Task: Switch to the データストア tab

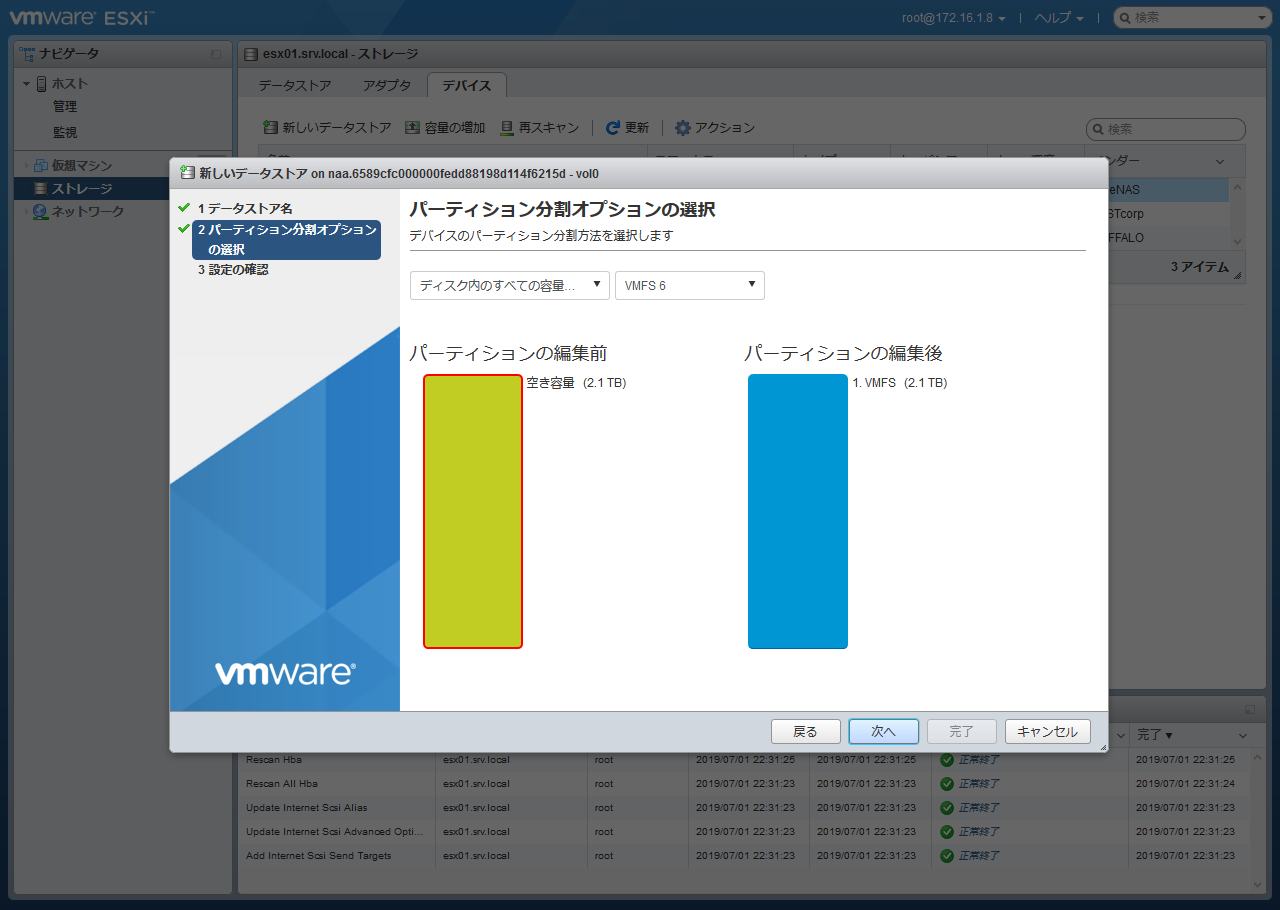Action: pyautogui.click(x=295, y=86)
